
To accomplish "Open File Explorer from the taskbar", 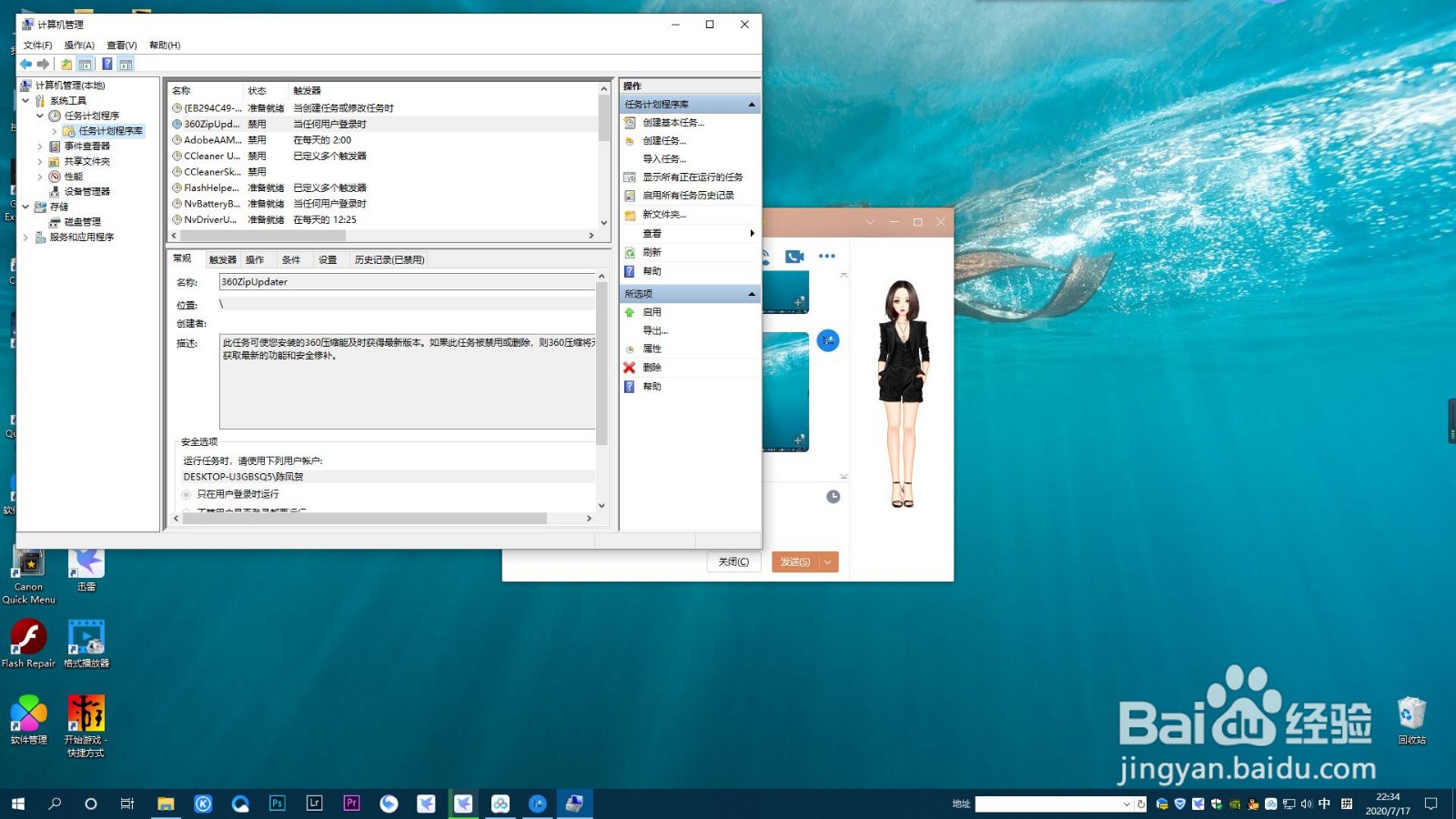I will tap(166, 804).
